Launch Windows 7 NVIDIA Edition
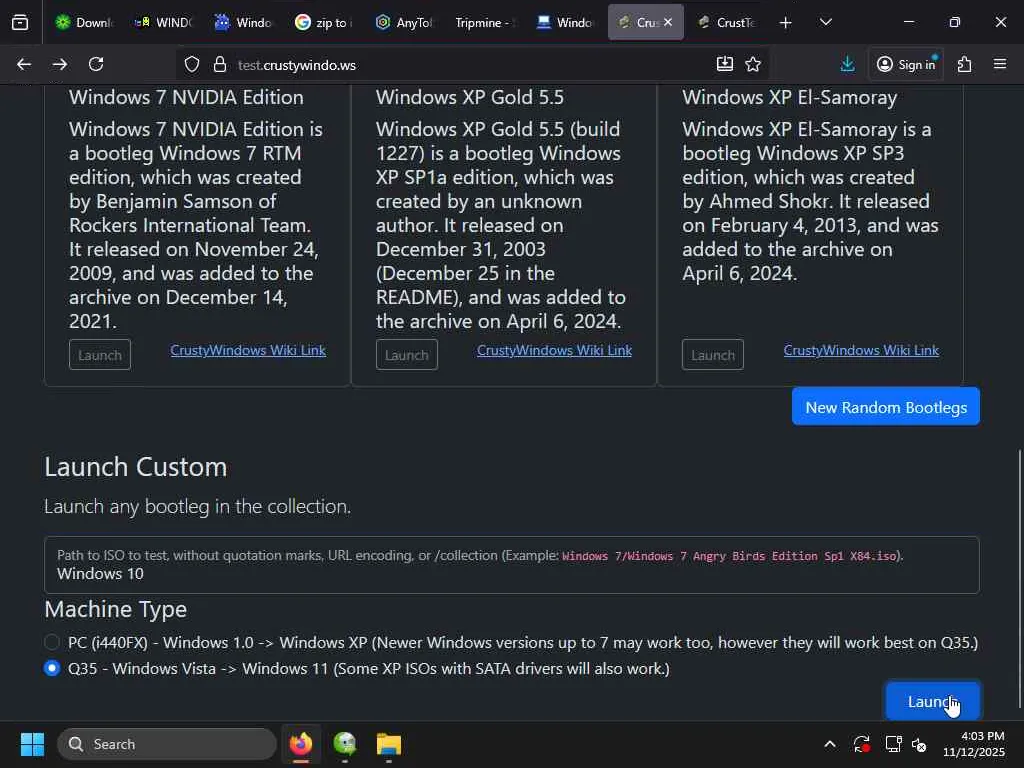1024x768 pixels. [x=100, y=355]
